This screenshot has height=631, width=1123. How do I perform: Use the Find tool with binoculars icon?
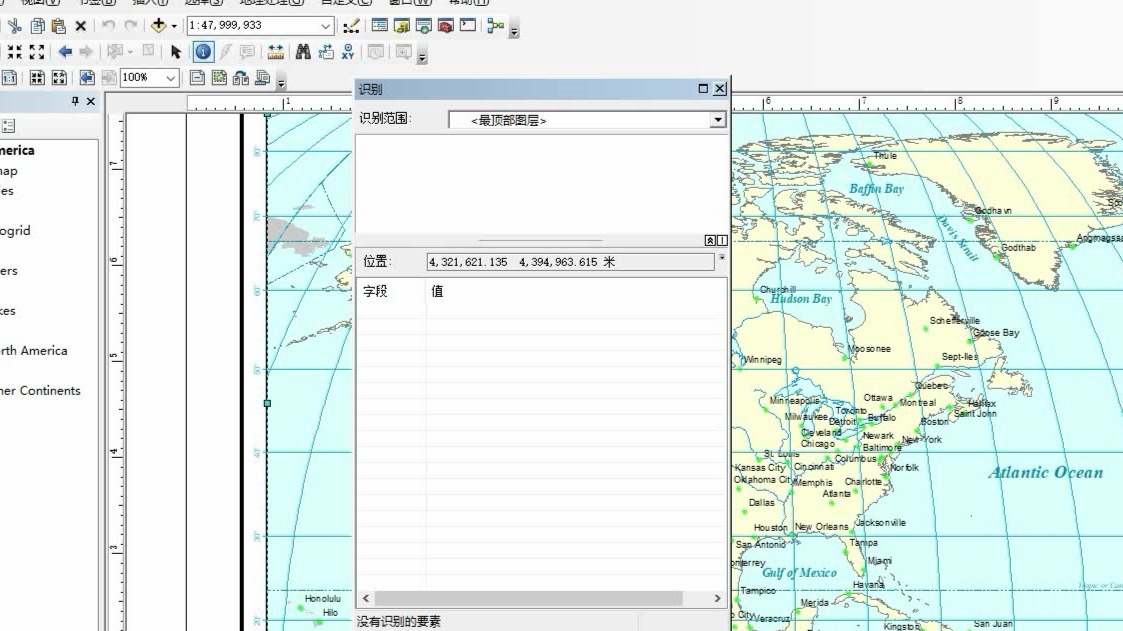tap(304, 53)
